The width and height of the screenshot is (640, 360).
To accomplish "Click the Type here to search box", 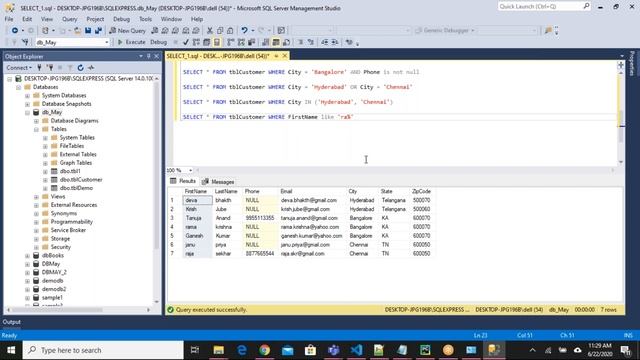I will [103, 350].
